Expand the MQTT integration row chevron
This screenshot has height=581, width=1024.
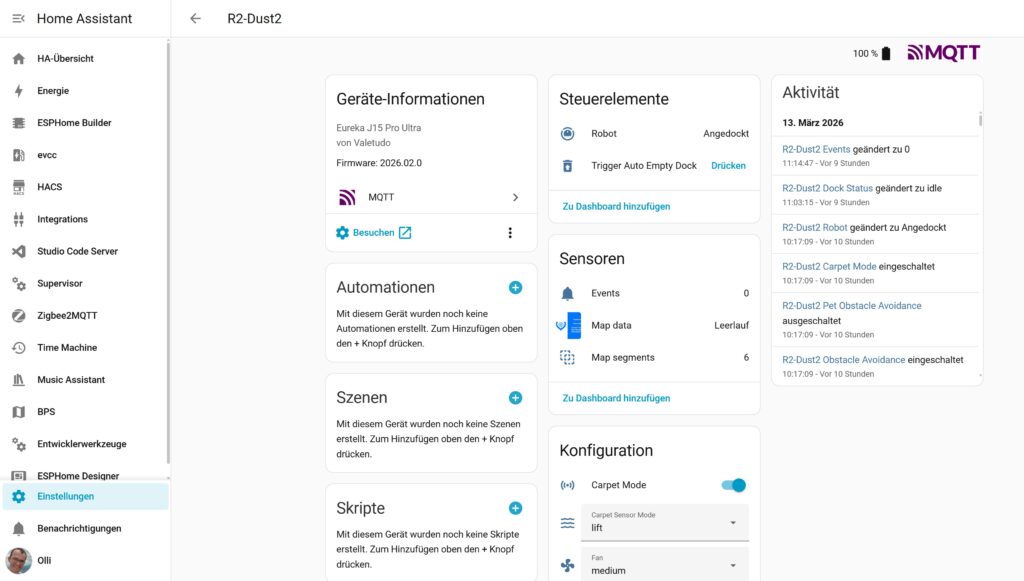pos(515,197)
